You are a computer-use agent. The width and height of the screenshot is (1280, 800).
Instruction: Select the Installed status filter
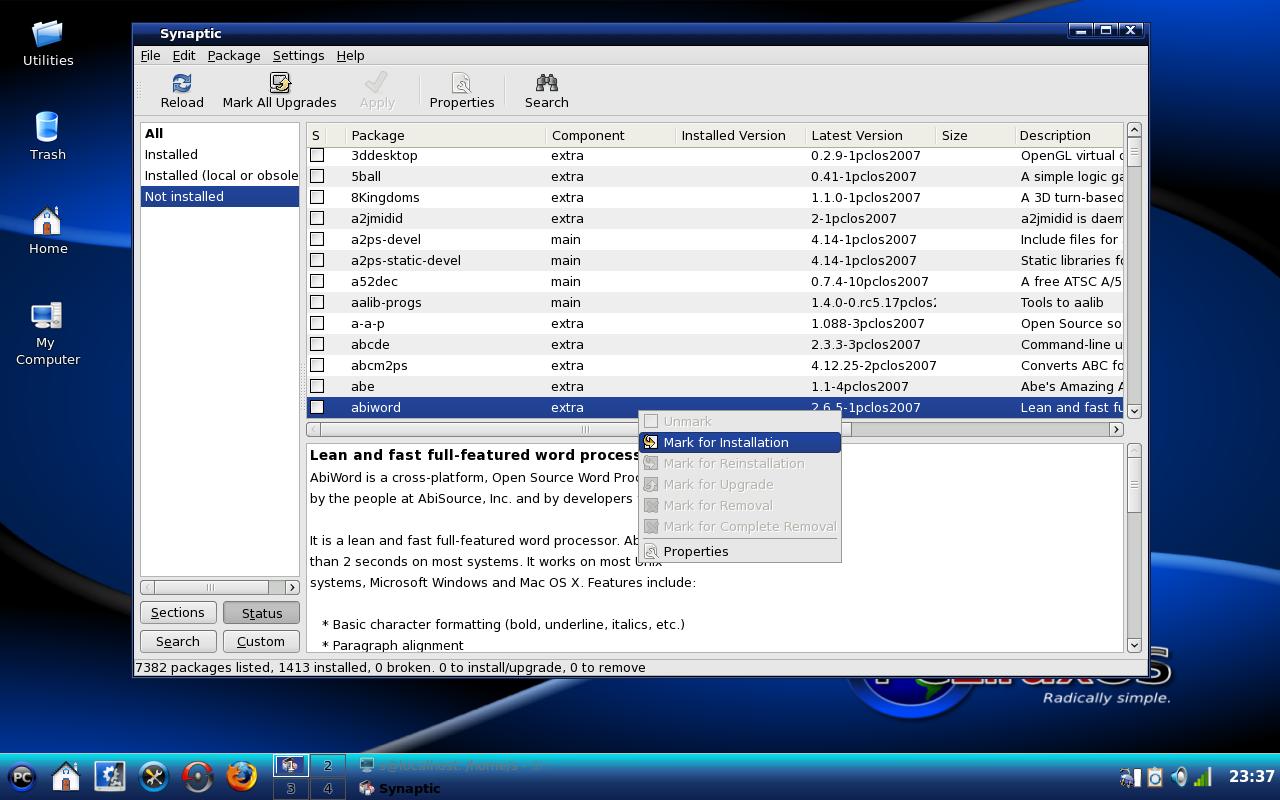220,154
